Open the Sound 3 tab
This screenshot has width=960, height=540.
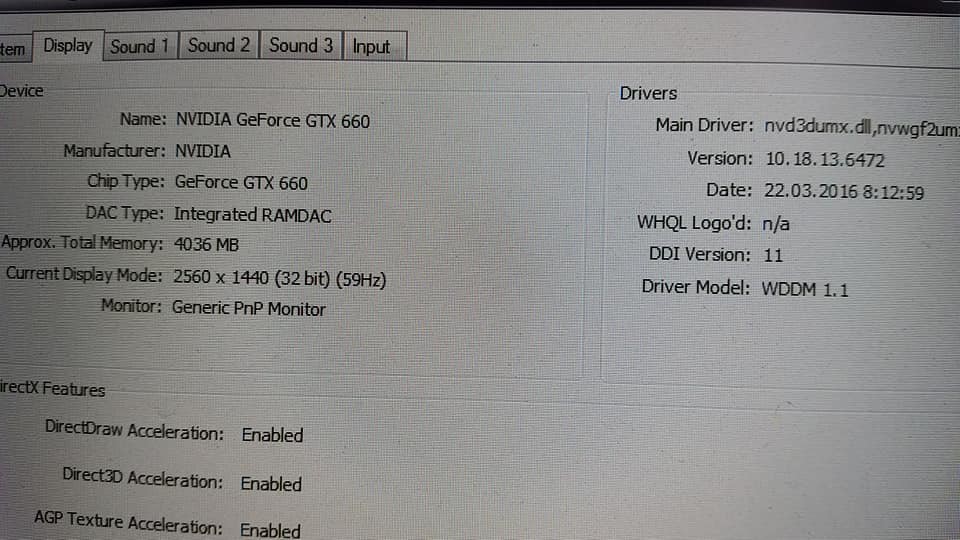click(301, 45)
